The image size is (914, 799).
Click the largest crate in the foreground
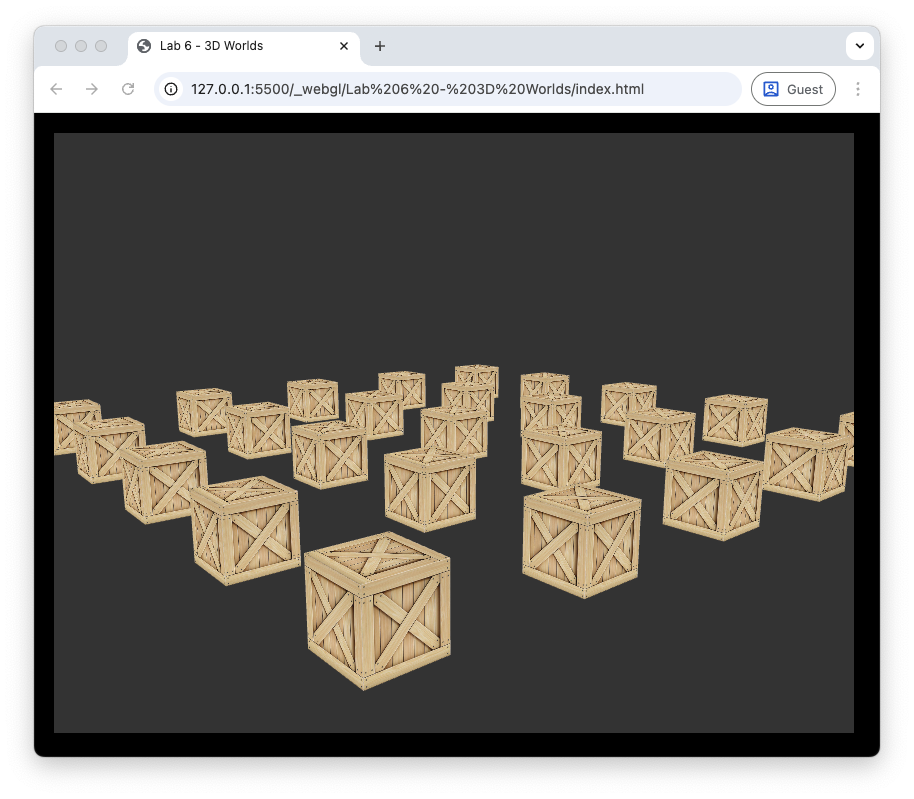coord(378,612)
